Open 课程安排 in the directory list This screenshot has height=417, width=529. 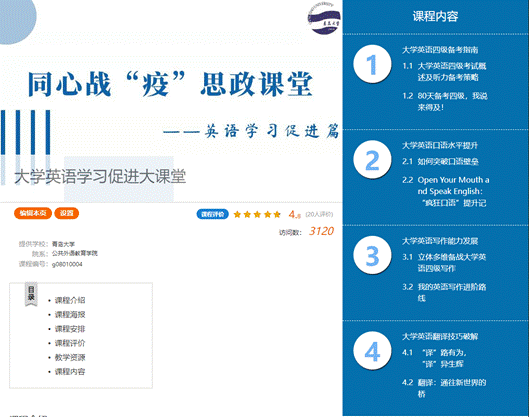tap(70, 329)
